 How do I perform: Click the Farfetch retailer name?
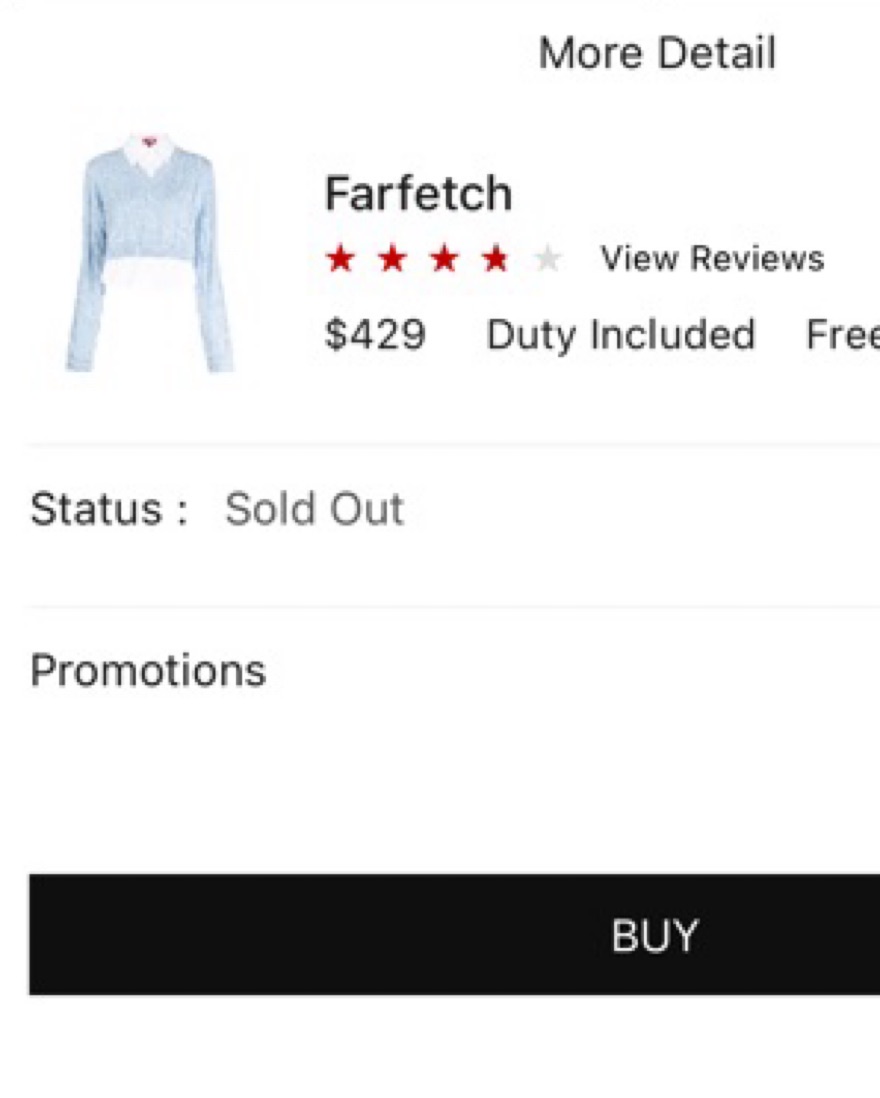coord(418,193)
